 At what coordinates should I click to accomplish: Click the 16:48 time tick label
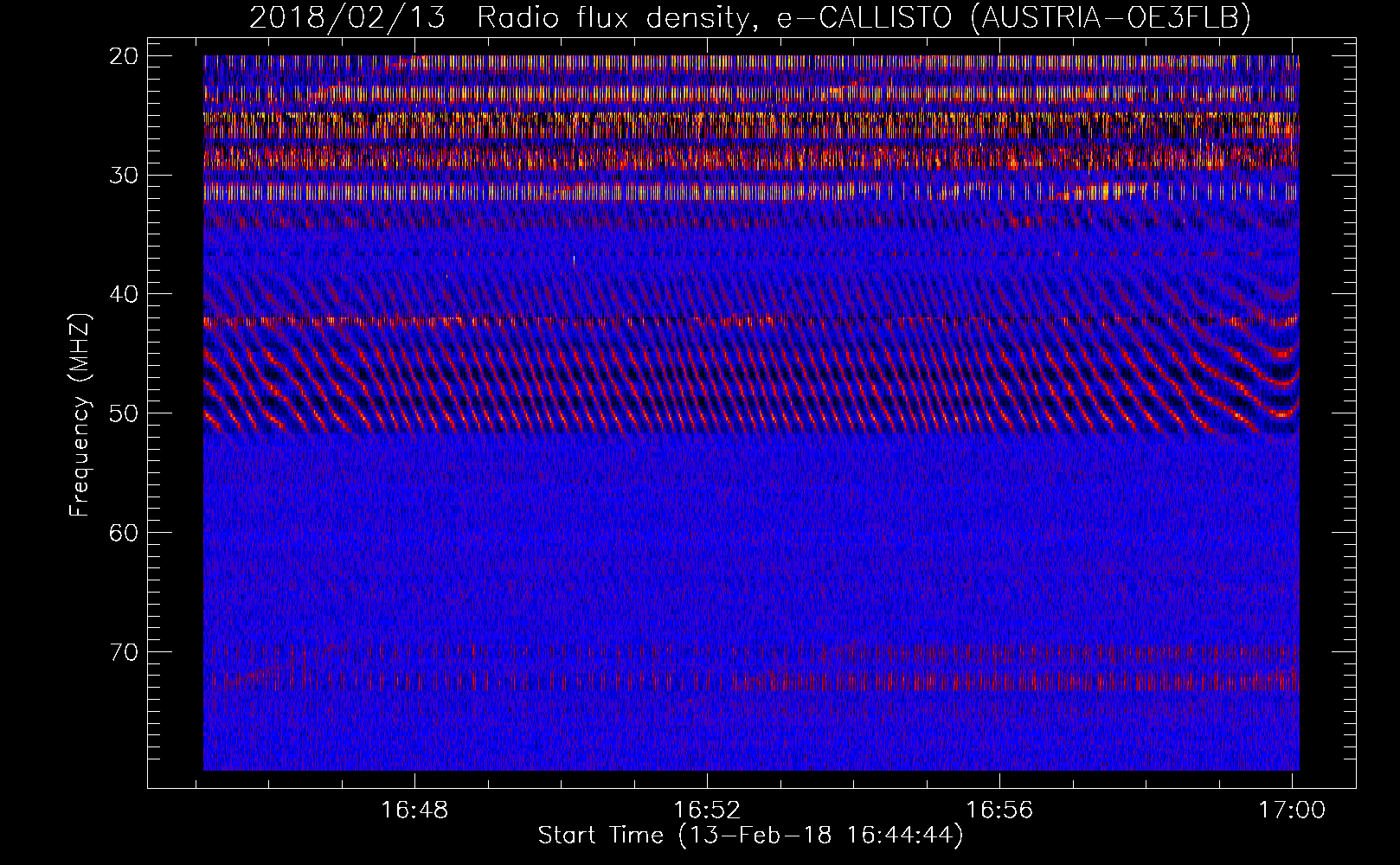click(414, 811)
